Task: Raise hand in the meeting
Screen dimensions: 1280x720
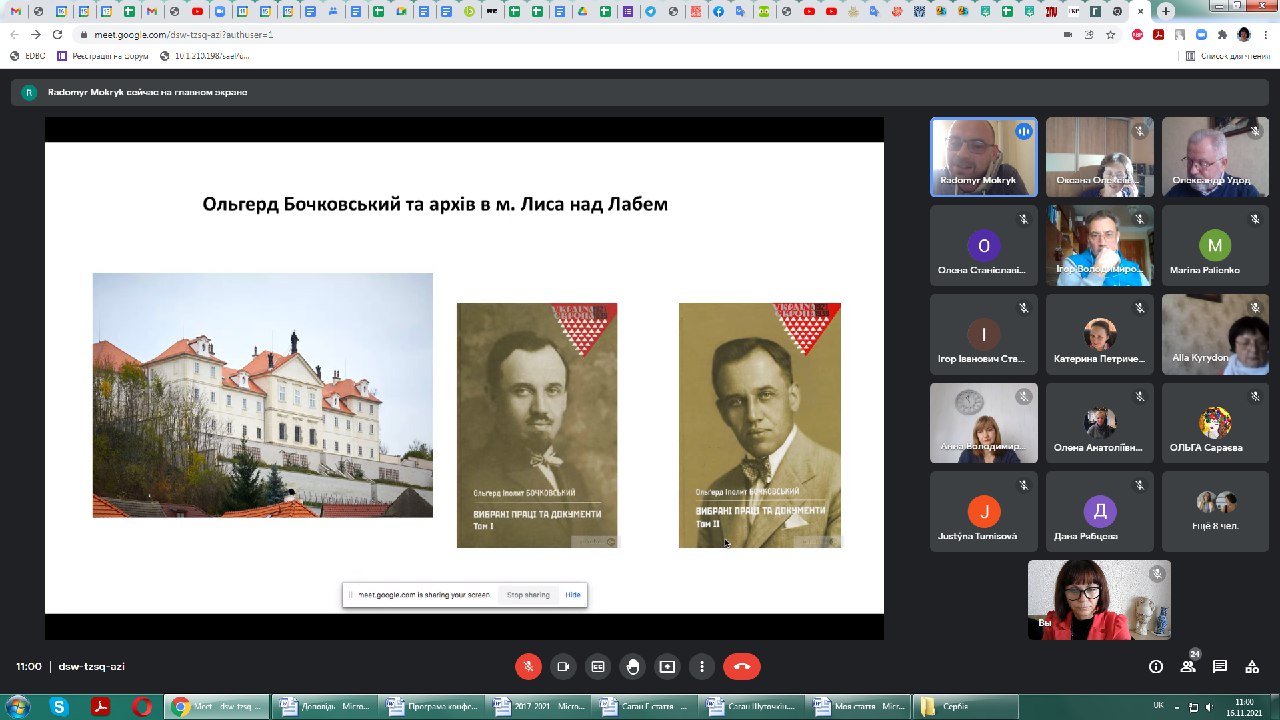Action: click(632, 666)
